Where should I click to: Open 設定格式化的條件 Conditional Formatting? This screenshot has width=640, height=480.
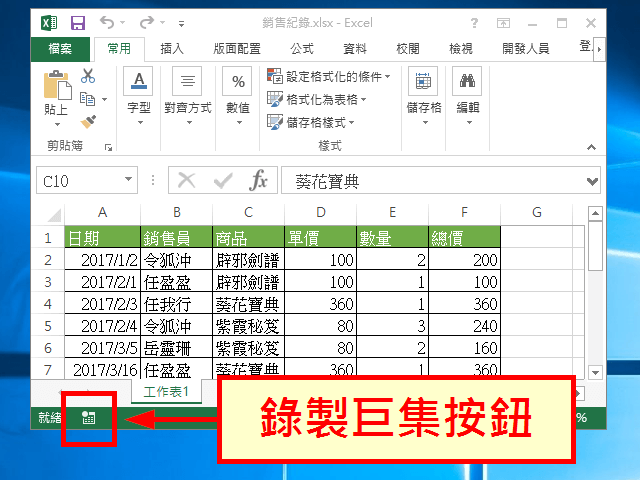(329, 76)
